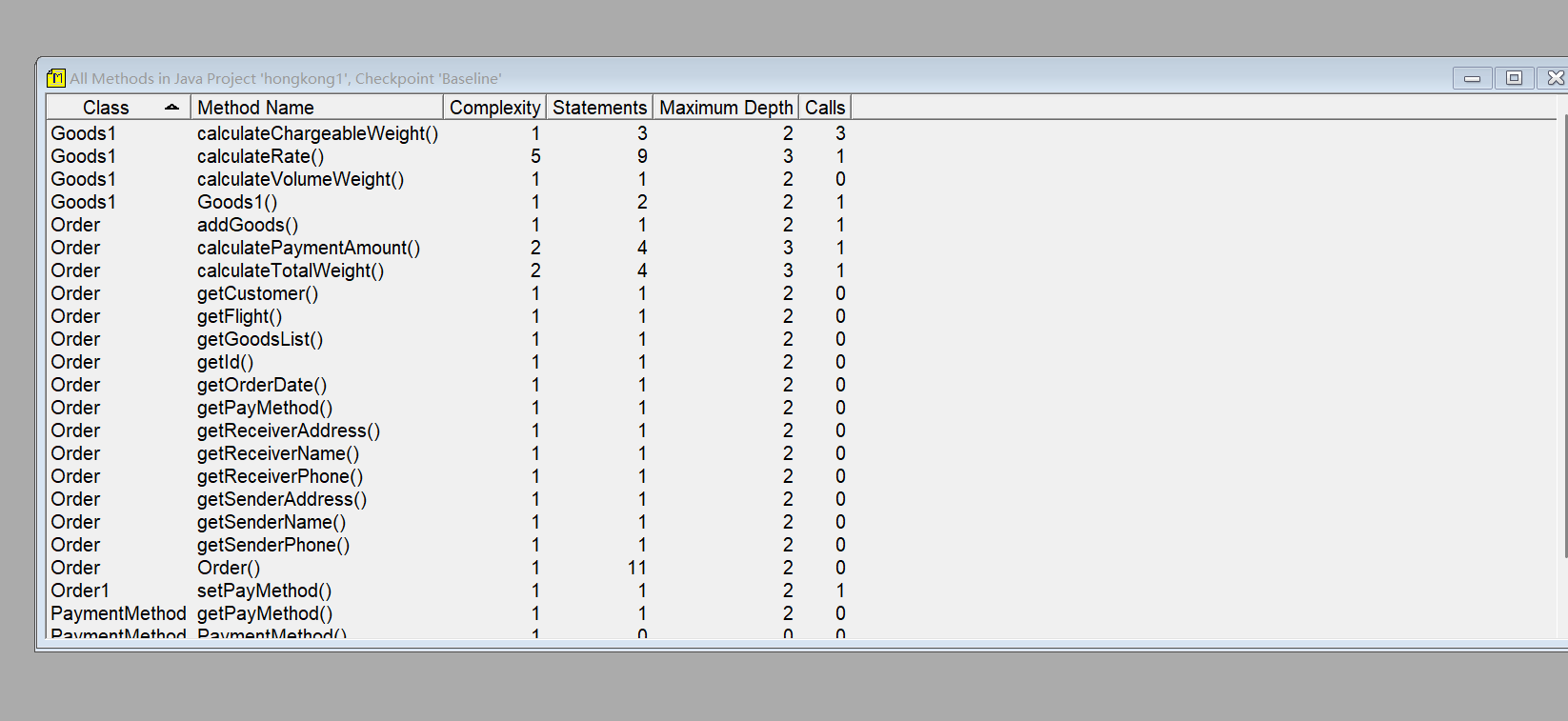1568x721 pixels.
Task: Click statements value 11 in the Order() row
Action: (637, 568)
